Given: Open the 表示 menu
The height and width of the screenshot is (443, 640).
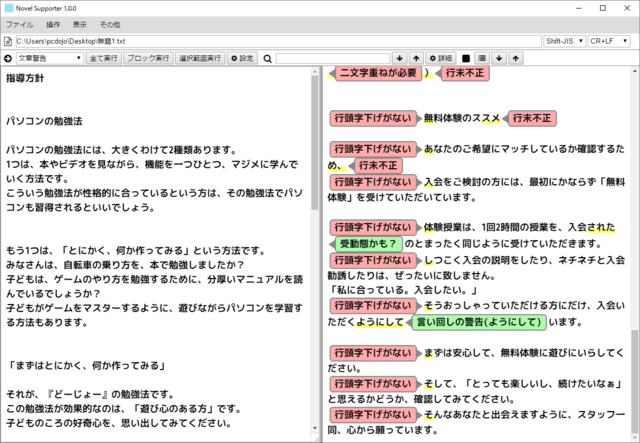Looking at the screenshot, I should click(x=80, y=23).
